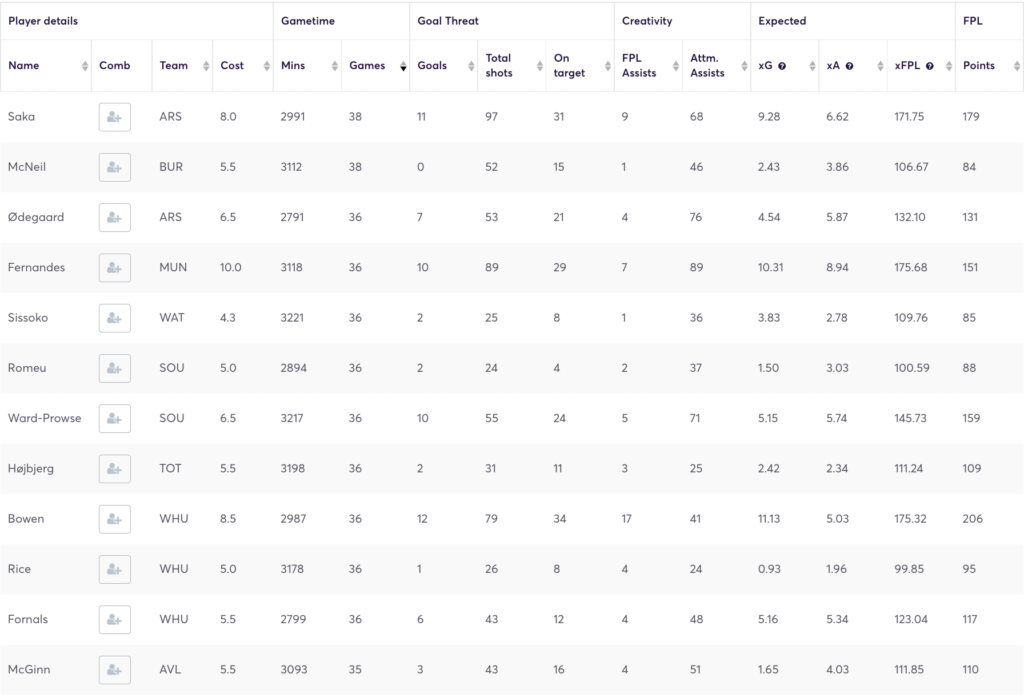Add Fernandes via the comparison icon

(x=114, y=267)
